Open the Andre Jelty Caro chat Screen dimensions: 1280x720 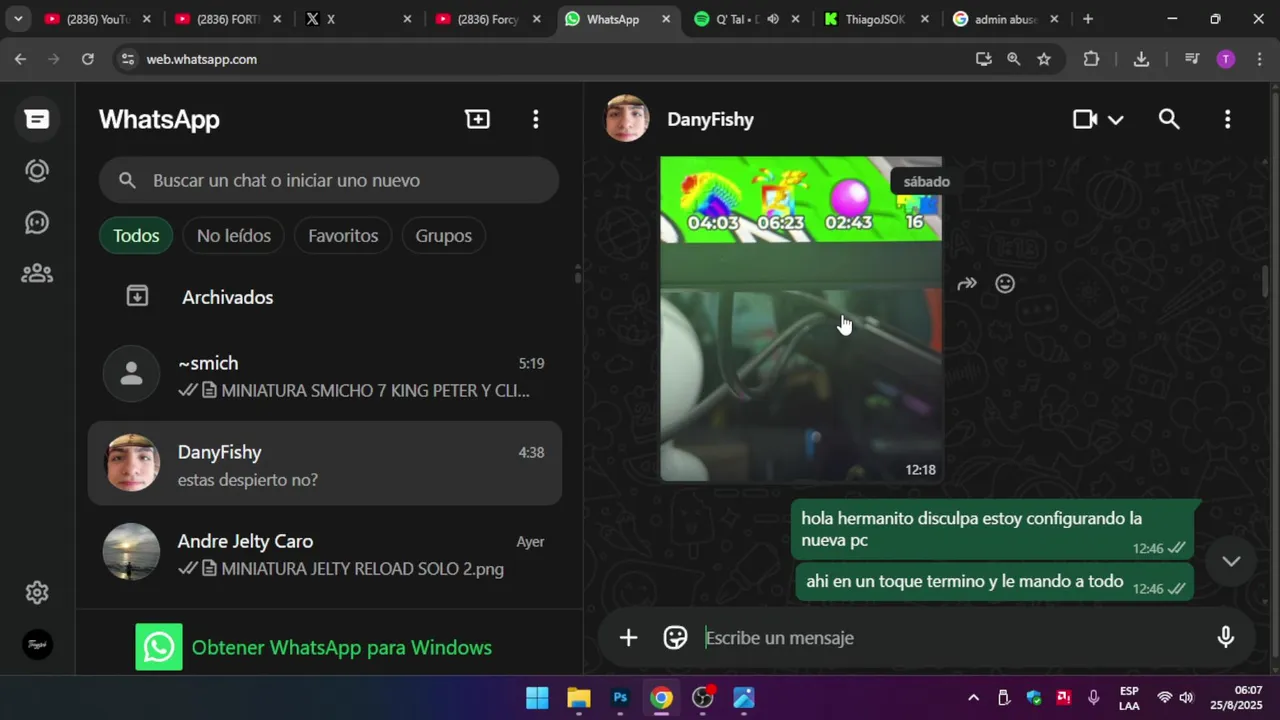coord(325,554)
